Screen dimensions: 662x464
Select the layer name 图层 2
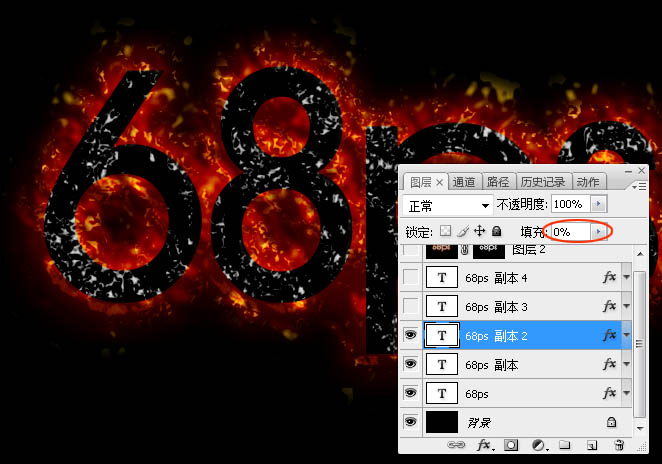click(x=529, y=250)
